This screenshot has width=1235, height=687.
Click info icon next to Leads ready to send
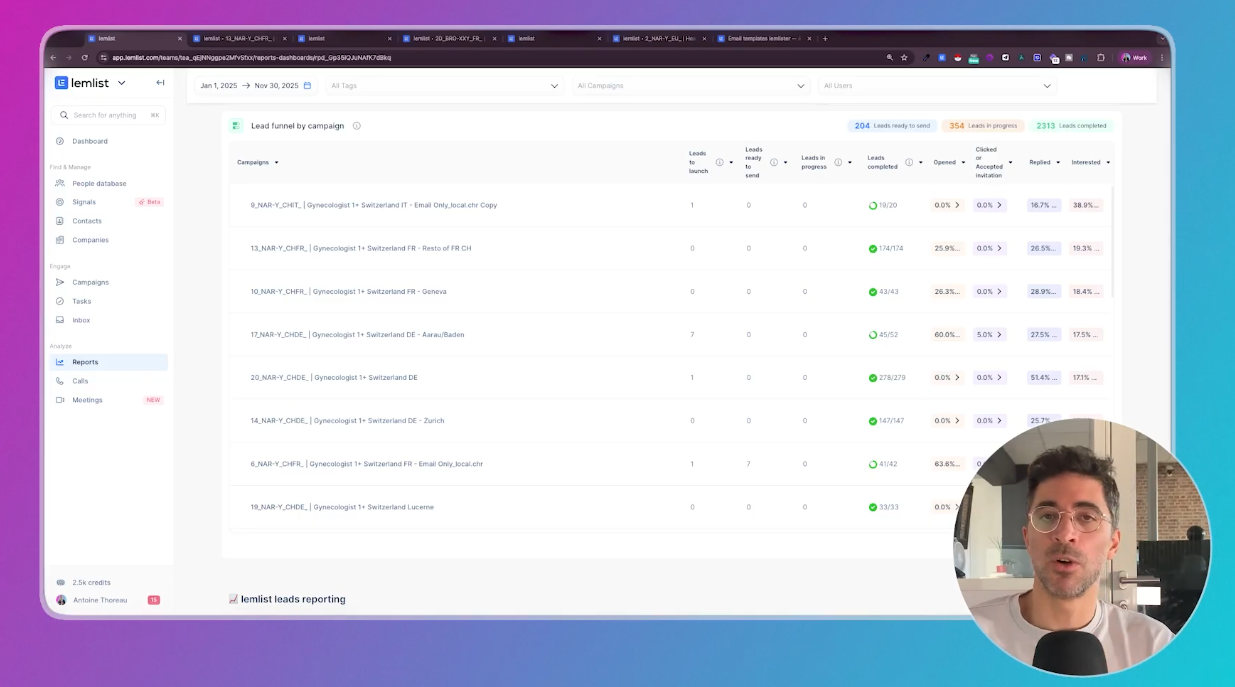(773, 162)
